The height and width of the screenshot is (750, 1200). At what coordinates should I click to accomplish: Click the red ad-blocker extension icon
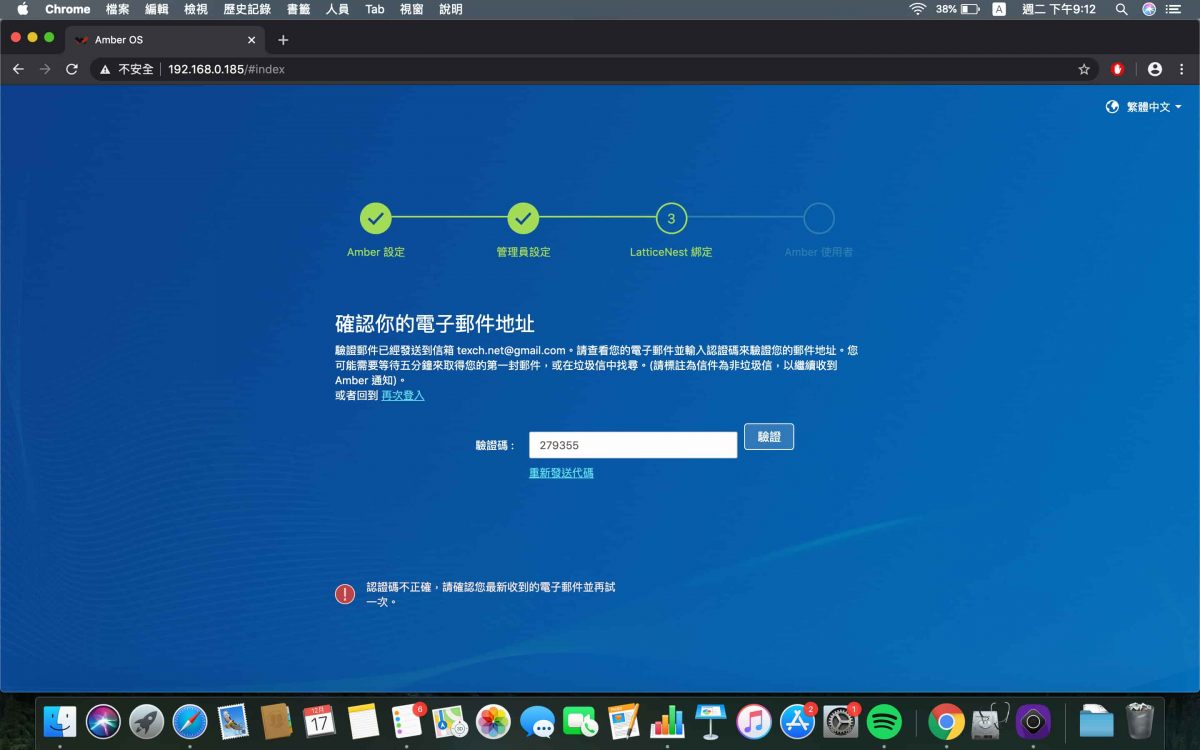click(x=1118, y=69)
